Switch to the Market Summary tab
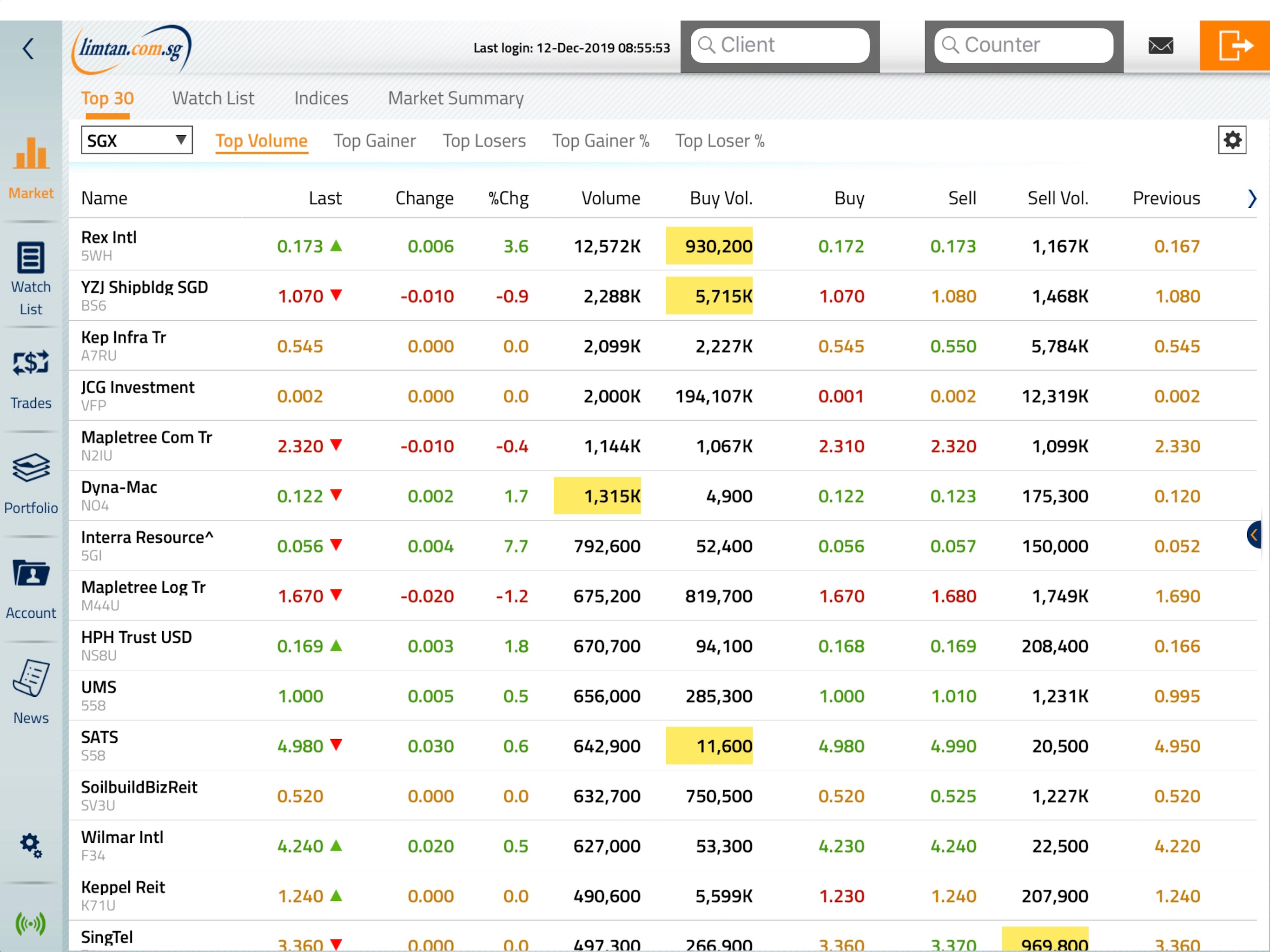Image resolution: width=1270 pixels, height=952 pixels. tap(456, 98)
